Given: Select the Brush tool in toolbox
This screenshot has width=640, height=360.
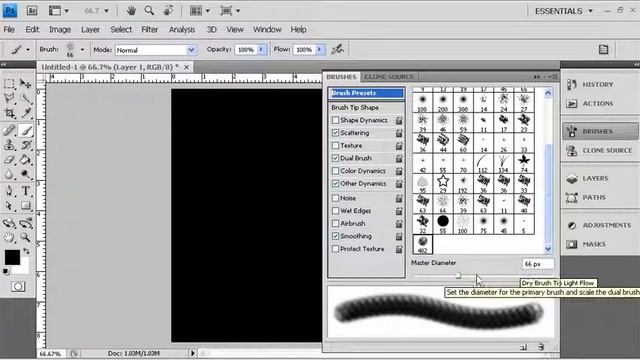Looking at the screenshot, I should (26, 131).
